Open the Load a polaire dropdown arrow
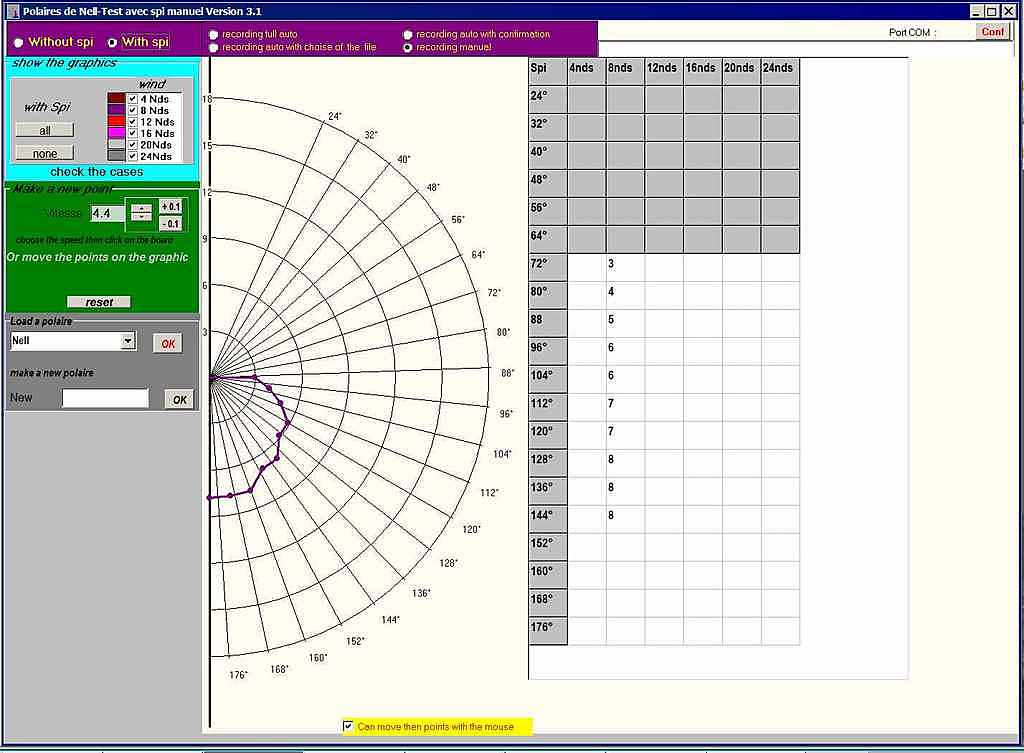1024x753 pixels. [x=128, y=340]
